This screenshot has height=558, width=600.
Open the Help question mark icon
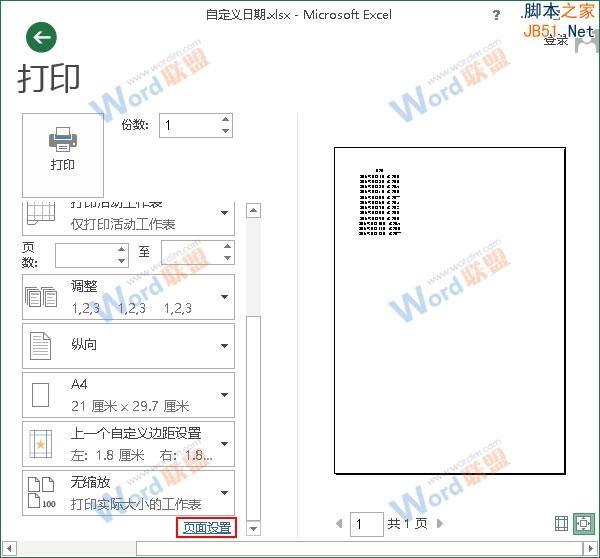(496, 15)
